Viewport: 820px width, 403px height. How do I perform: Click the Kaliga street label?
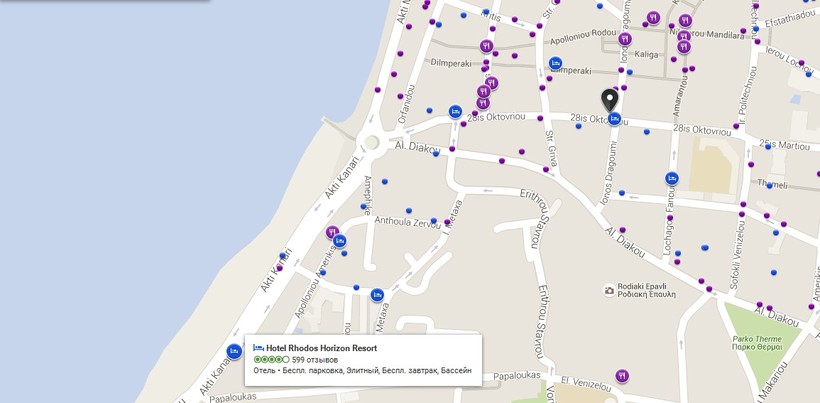(x=646, y=54)
